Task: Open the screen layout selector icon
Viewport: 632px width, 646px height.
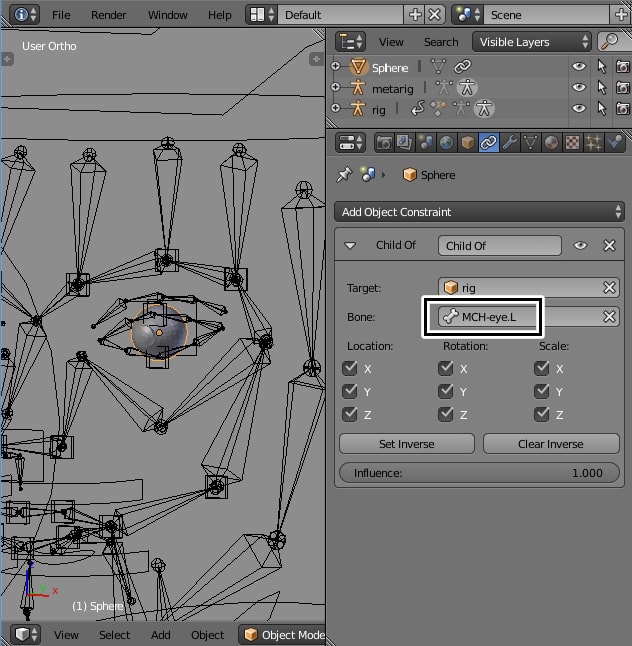Action: (x=262, y=15)
